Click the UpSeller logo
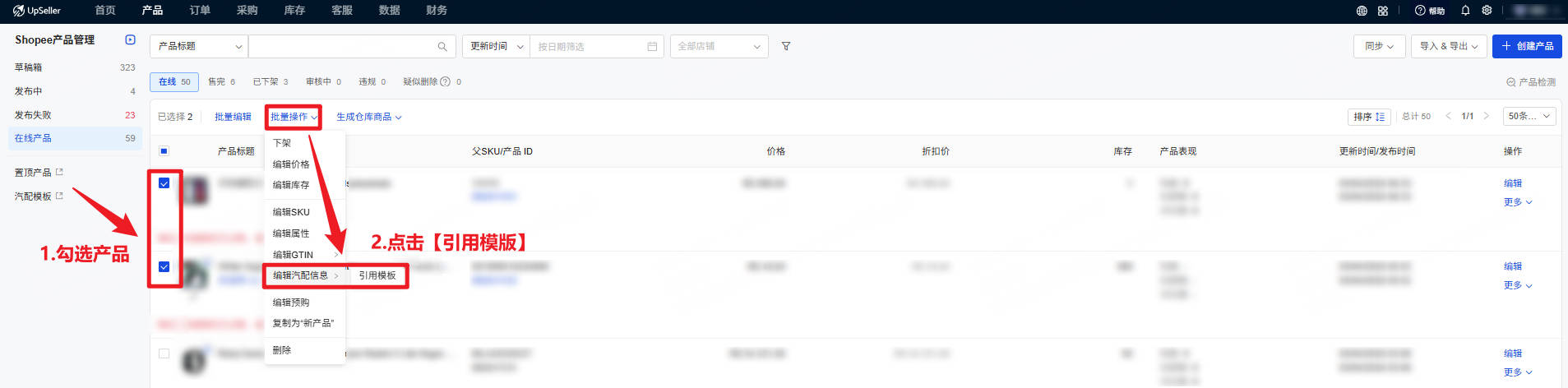The width and height of the screenshot is (1568, 388). pyautogui.click(x=37, y=11)
